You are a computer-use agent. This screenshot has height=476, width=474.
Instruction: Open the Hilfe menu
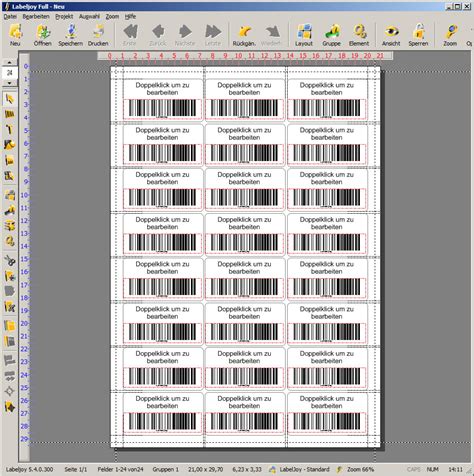[130, 16]
